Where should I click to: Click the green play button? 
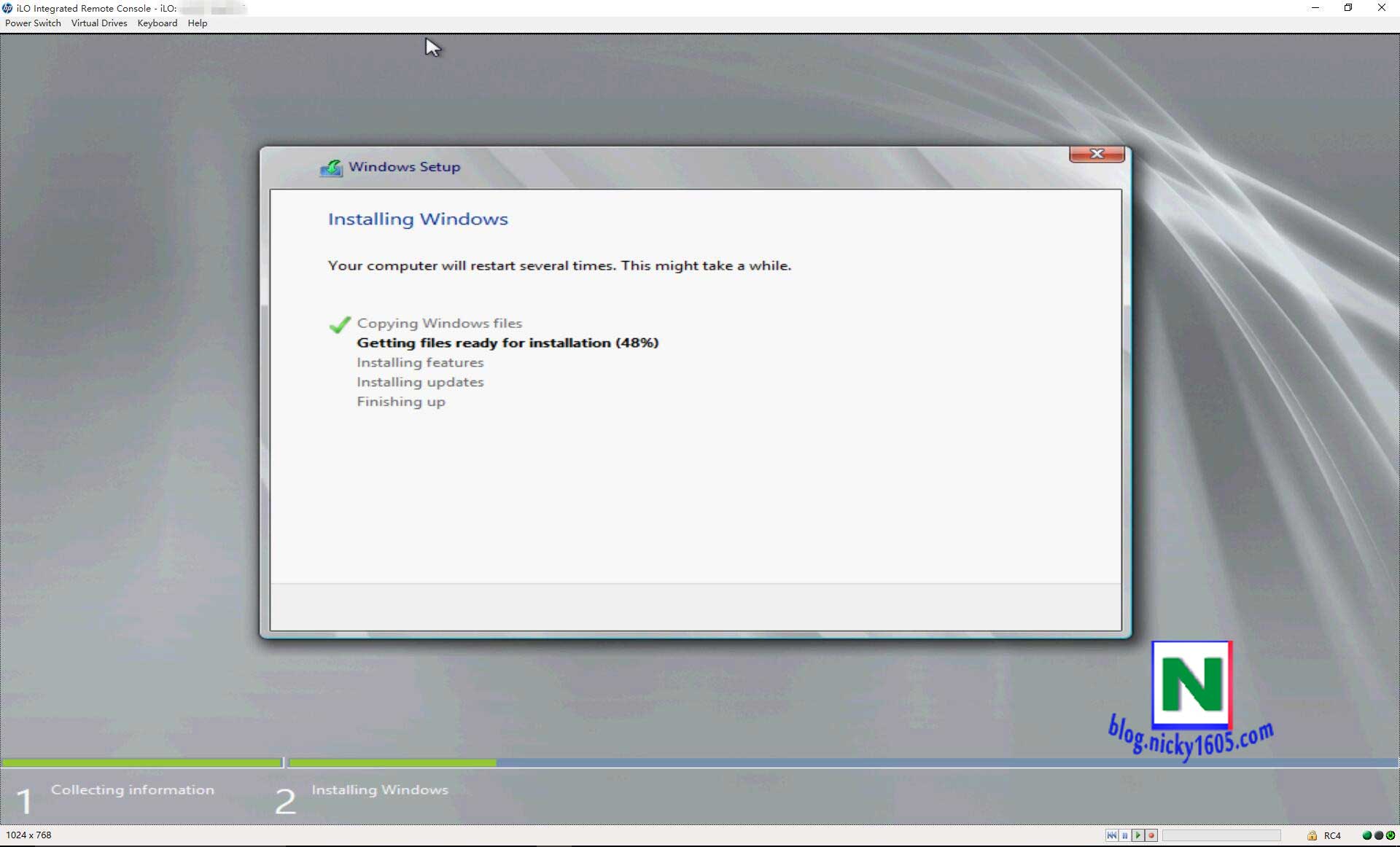[1137, 835]
